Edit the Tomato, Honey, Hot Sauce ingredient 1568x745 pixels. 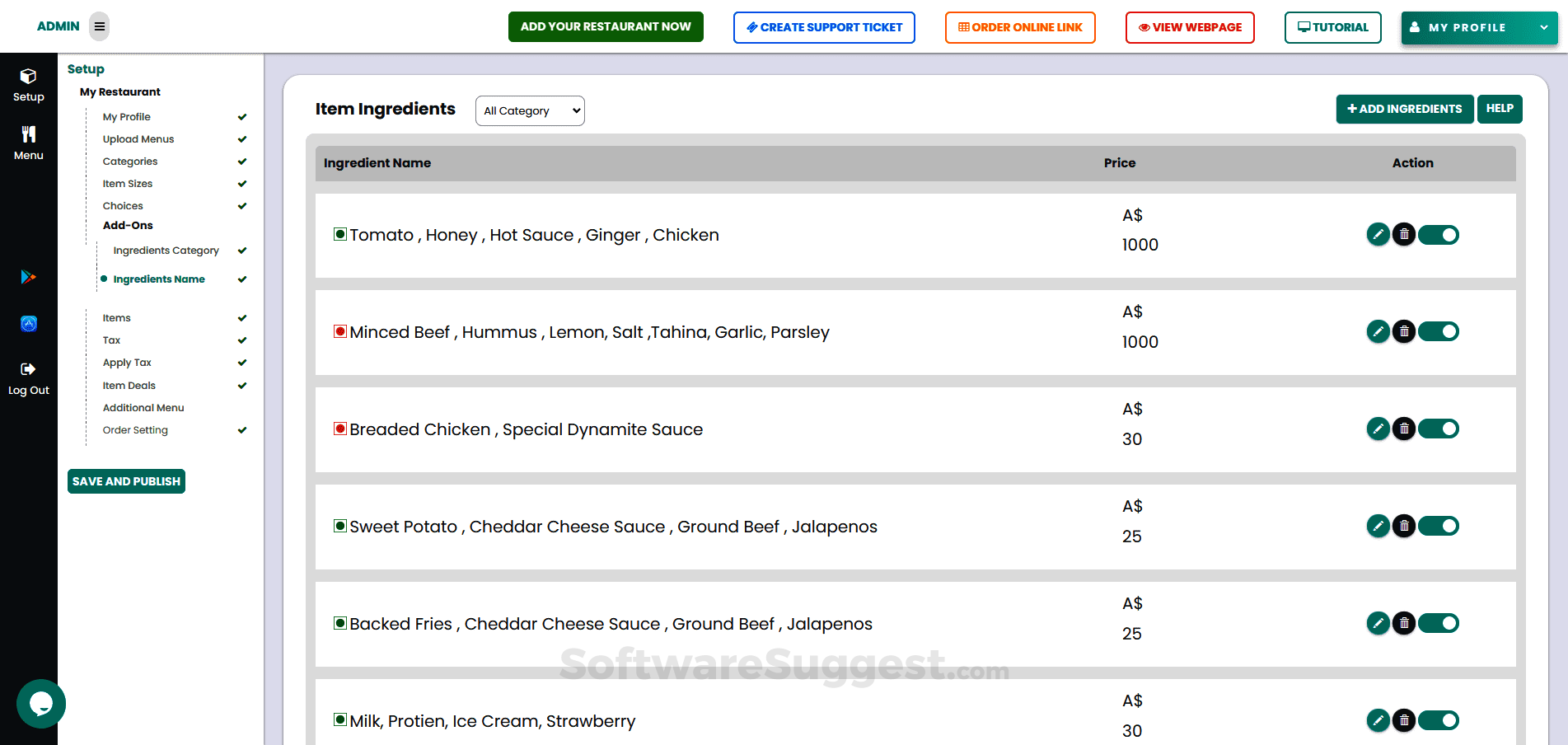[1378, 235]
